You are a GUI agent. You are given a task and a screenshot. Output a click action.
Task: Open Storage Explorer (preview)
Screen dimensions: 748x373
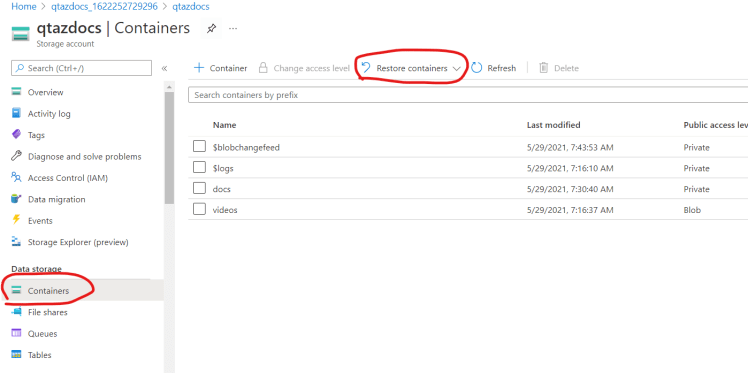[78, 242]
